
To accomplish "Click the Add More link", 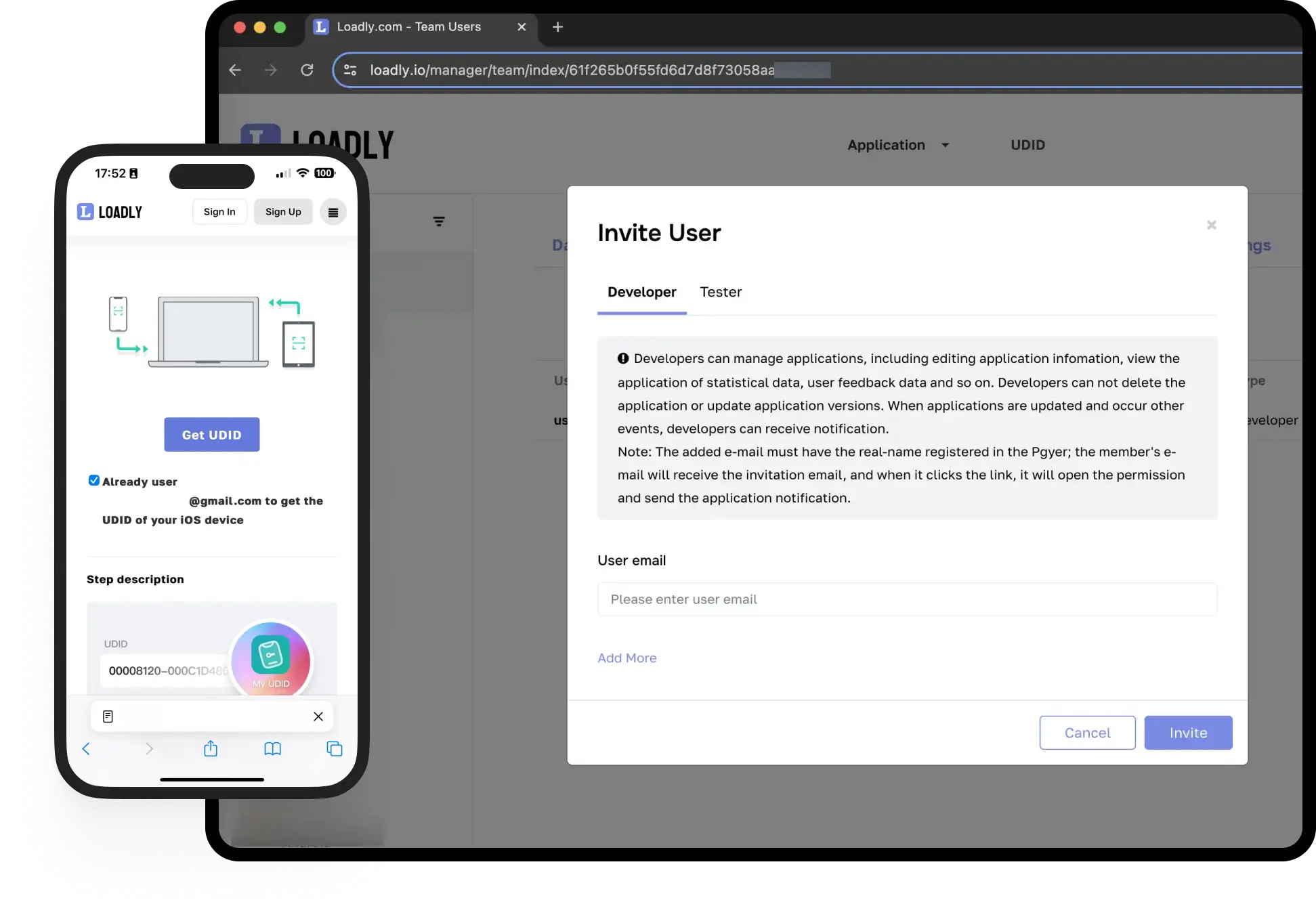I will [x=627, y=658].
